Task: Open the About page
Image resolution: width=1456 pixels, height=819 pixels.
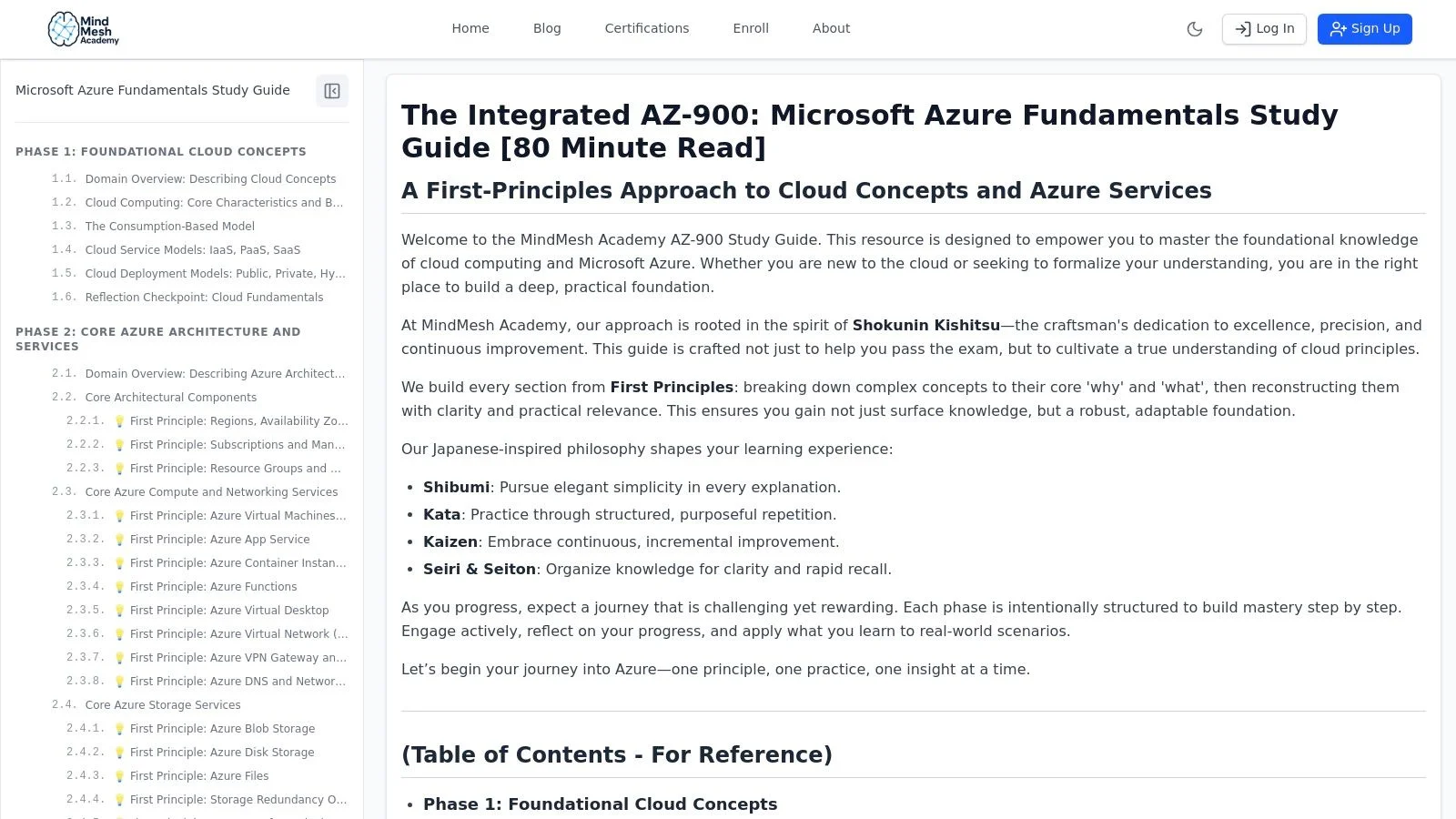Action: pos(832,29)
